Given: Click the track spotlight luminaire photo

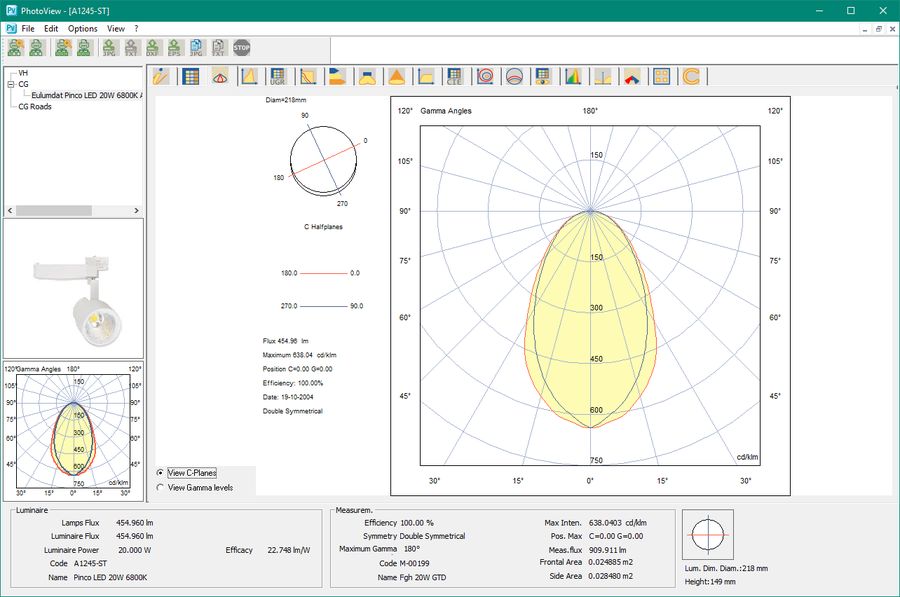Looking at the screenshot, I should click(x=73, y=288).
